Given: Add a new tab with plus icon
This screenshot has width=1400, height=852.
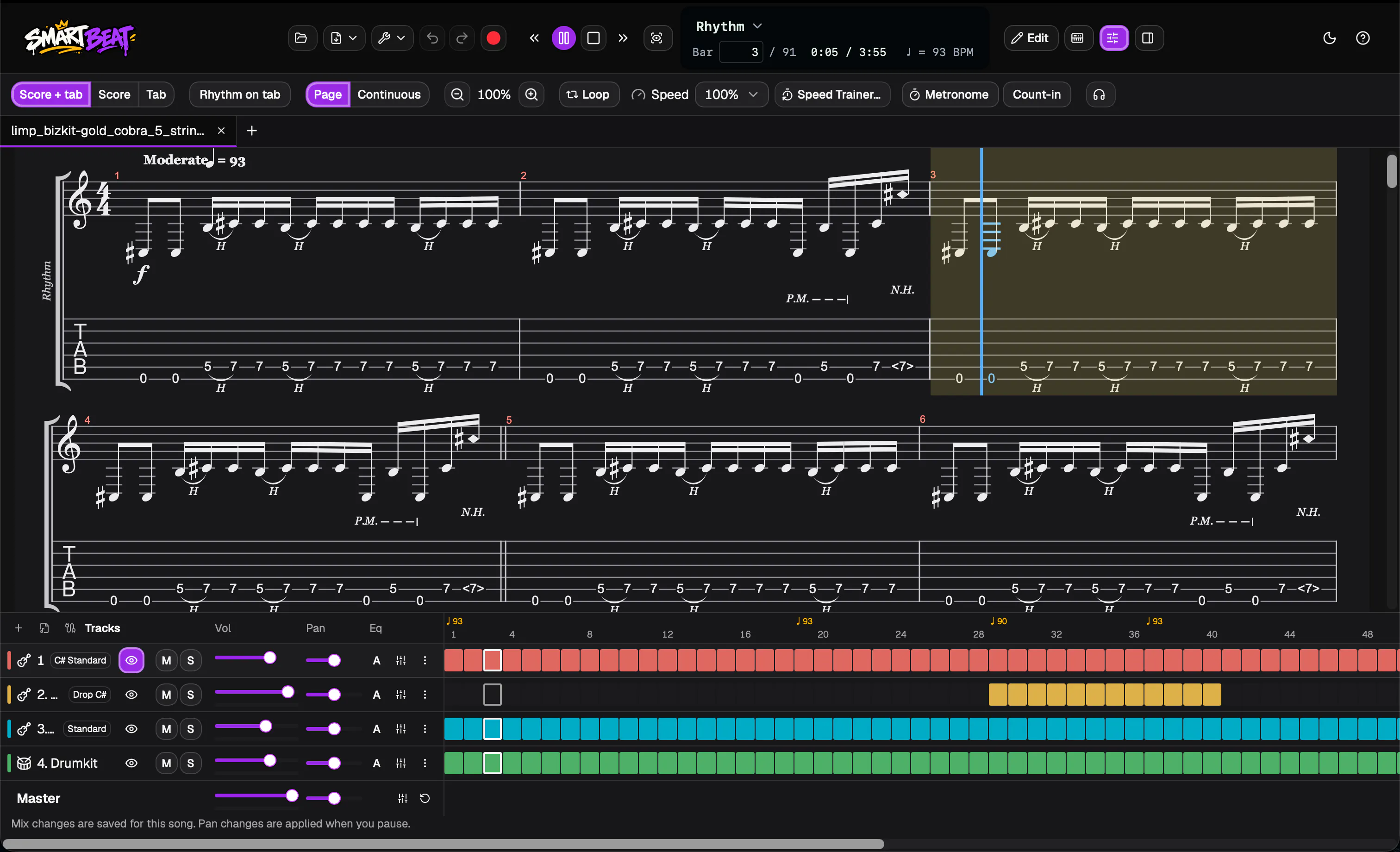Looking at the screenshot, I should (252, 131).
